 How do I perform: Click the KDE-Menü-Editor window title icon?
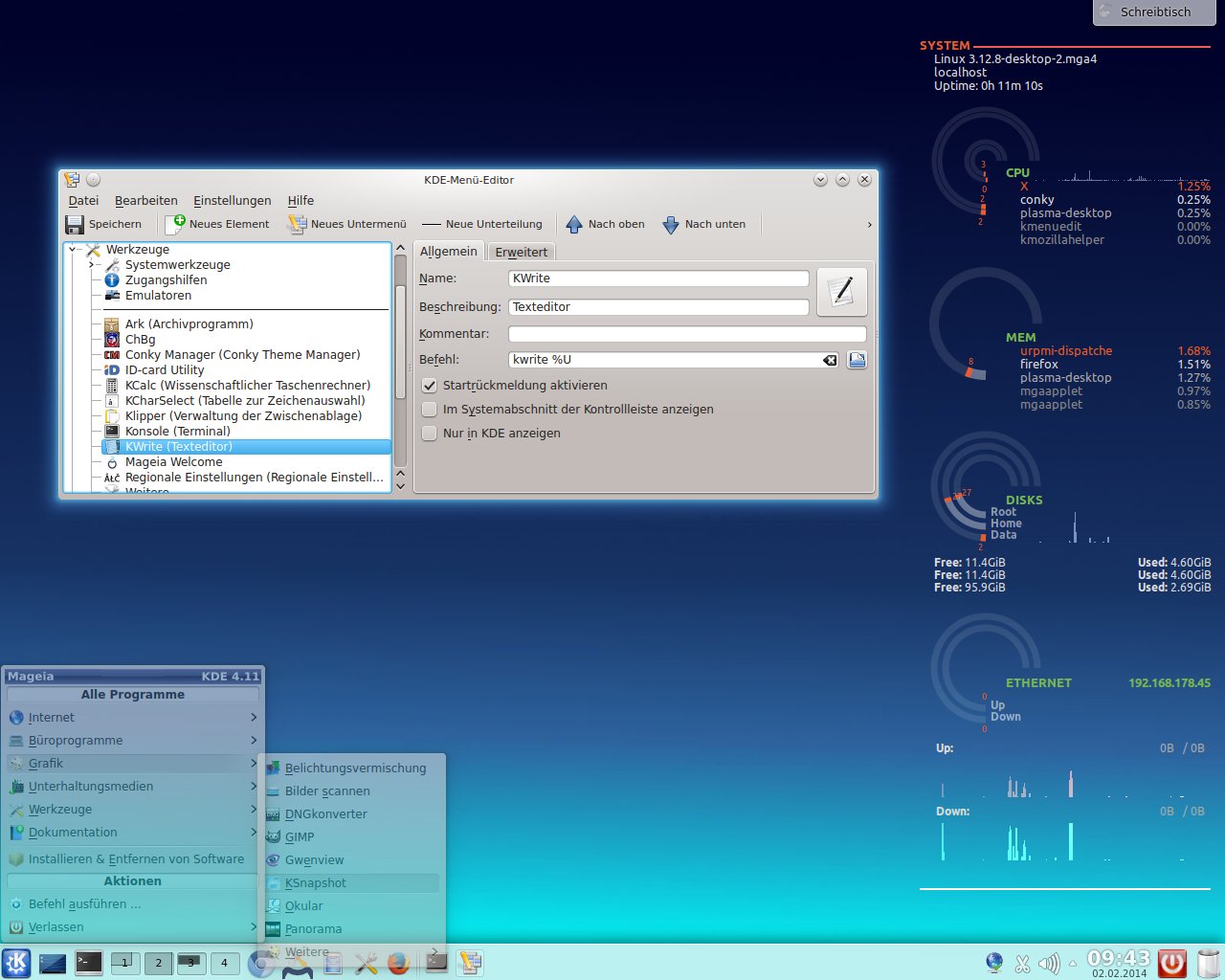[x=72, y=180]
